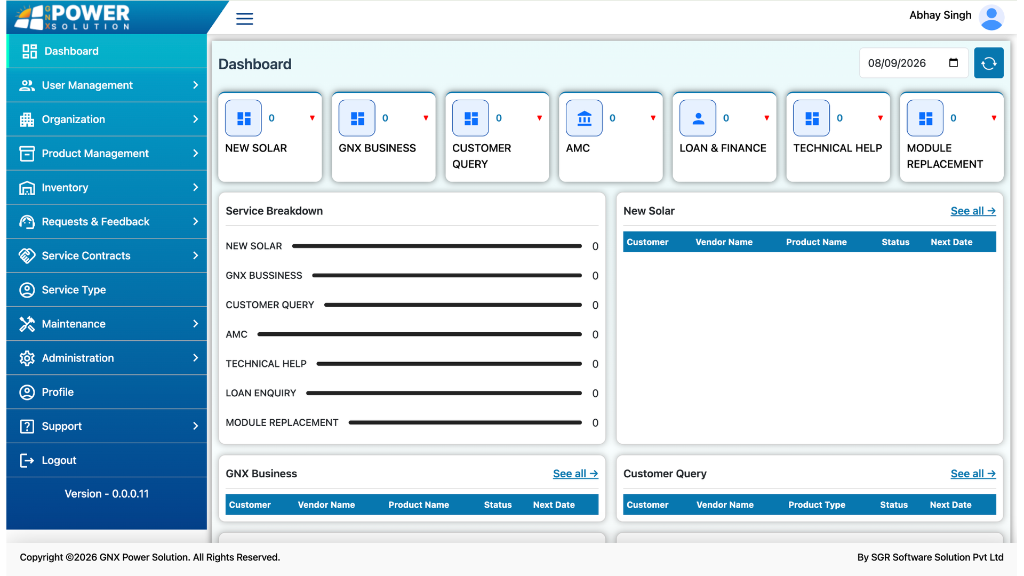Click the MODULE REPLACEMENT card icon
The width and height of the screenshot is (1024, 576).
925,118
